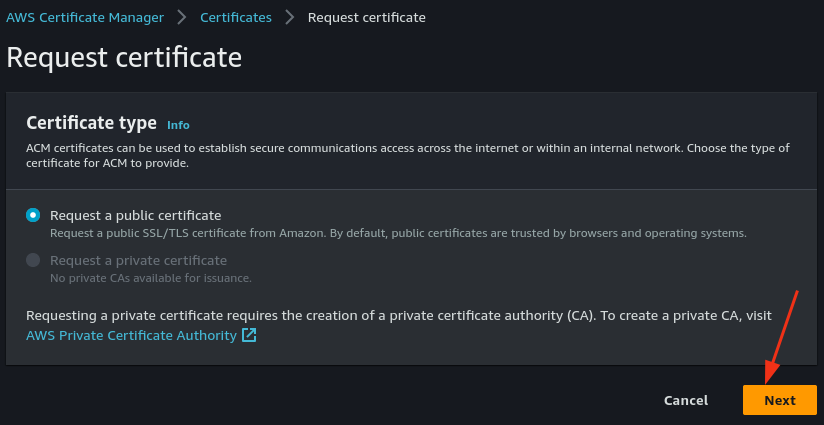Image resolution: width=824 pixels, height=425 pixels.
Task: Select the public certificate radio button
Action: (34, 215)
